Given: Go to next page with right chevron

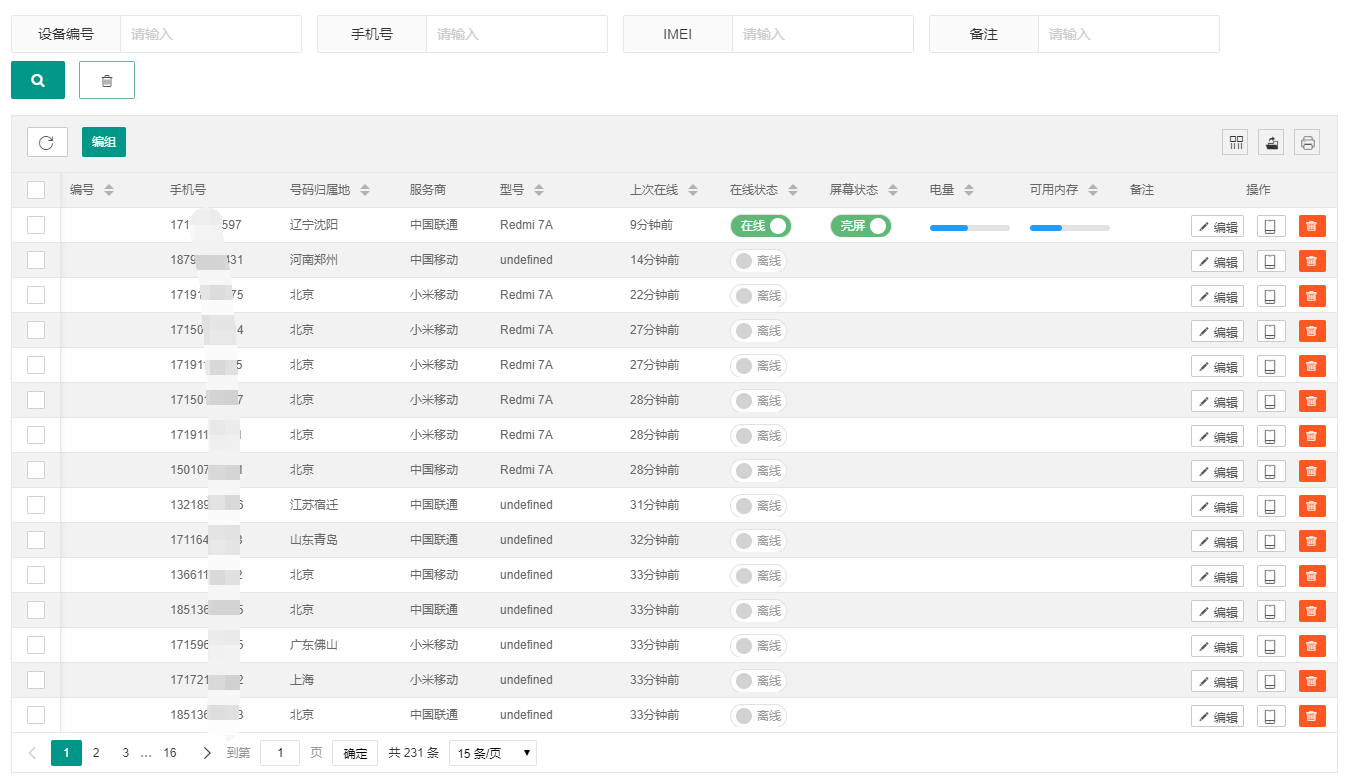Looking at the screenshot, I should (x=207, y=753).
